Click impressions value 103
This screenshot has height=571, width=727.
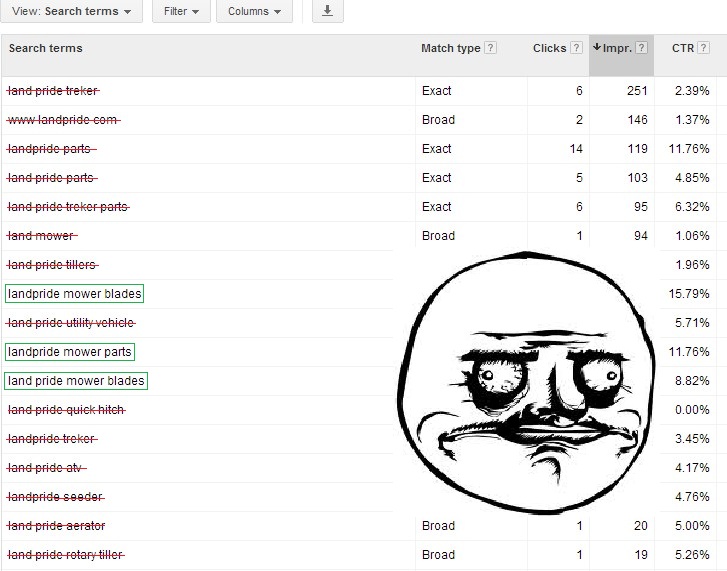coord(637,178)
